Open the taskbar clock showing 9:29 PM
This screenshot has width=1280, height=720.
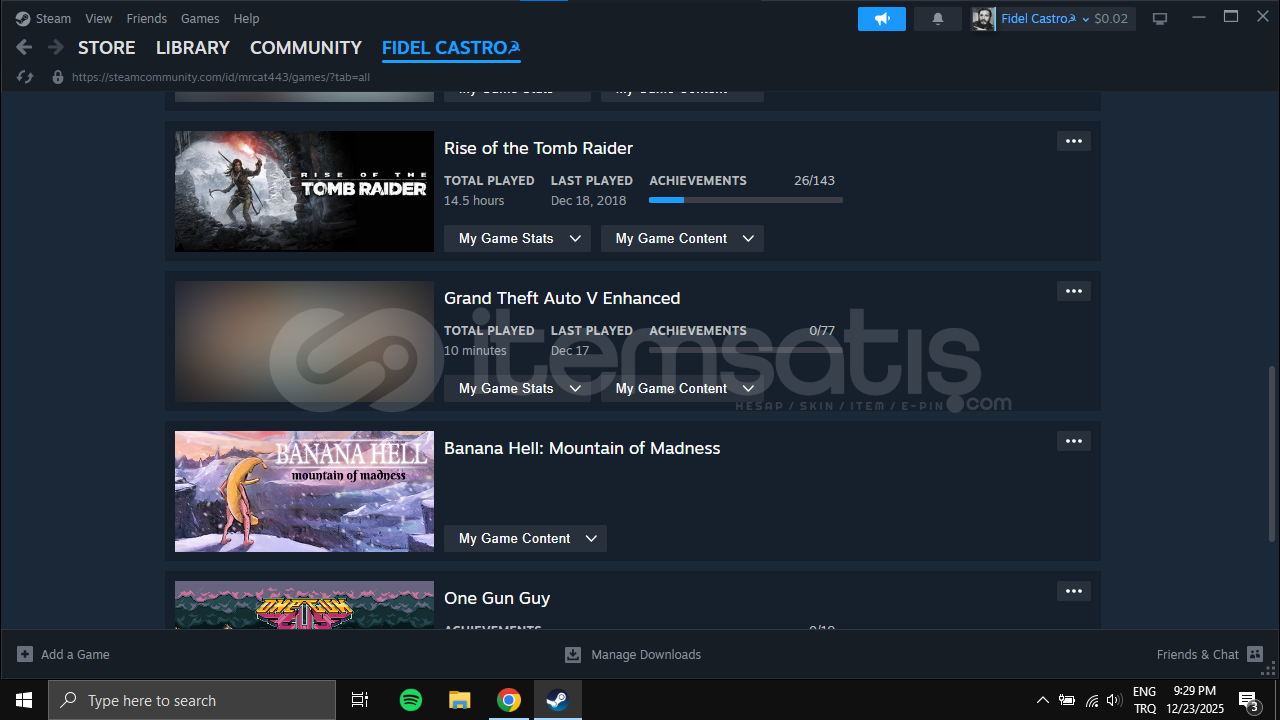[1194, 700]
